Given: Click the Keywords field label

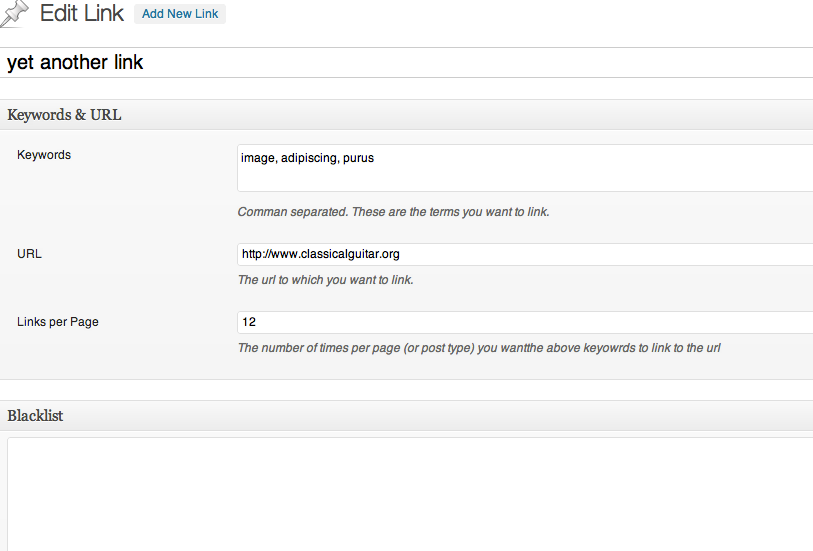Looking at the screenshot, I should pyautogui.click(x=44, y=155).
